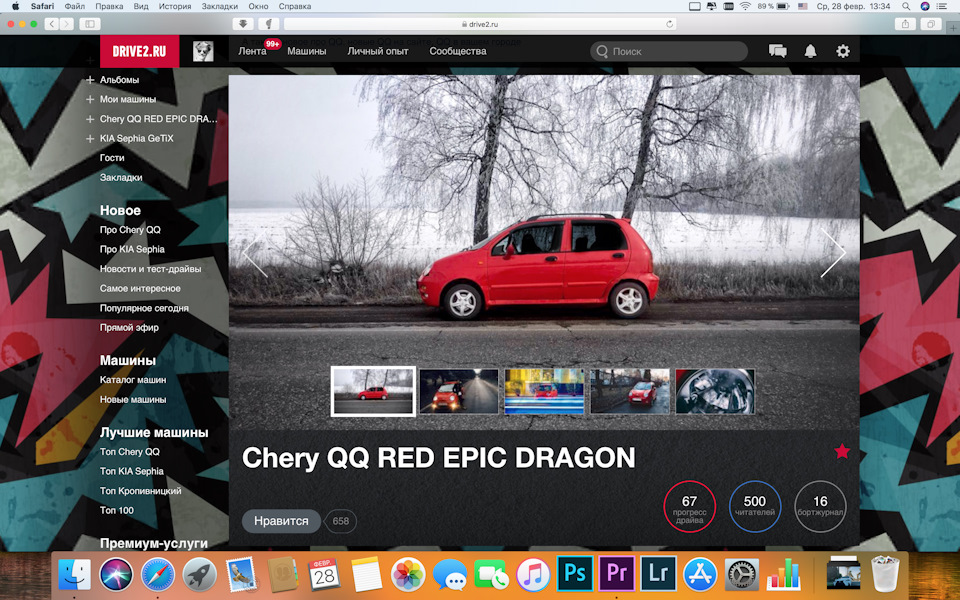Viewport: 960px width, 600px height.
Task: Open the user profile avatar
Action: (x=203, y=51)
